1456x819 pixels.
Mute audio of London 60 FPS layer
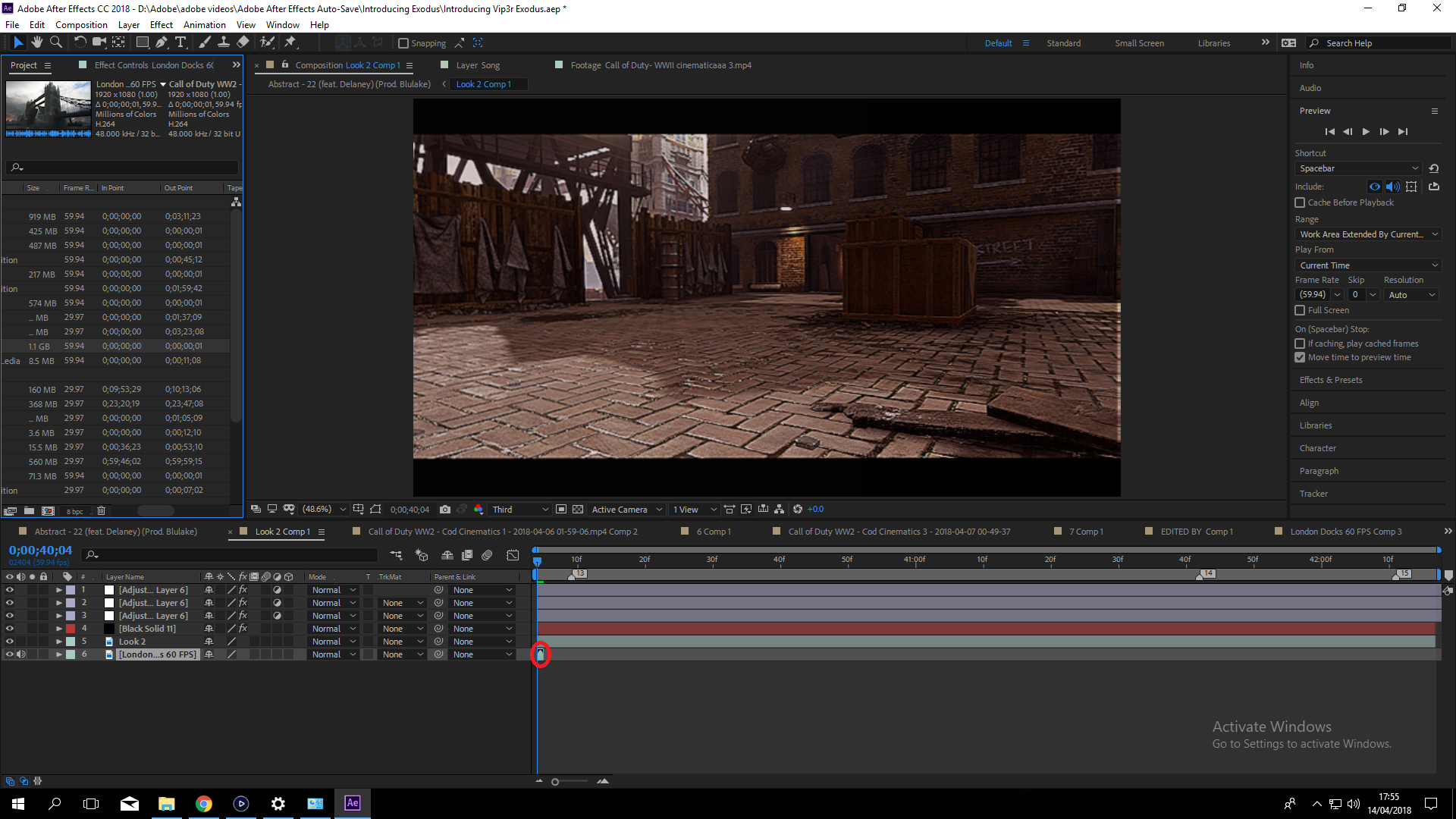[21, 654]
